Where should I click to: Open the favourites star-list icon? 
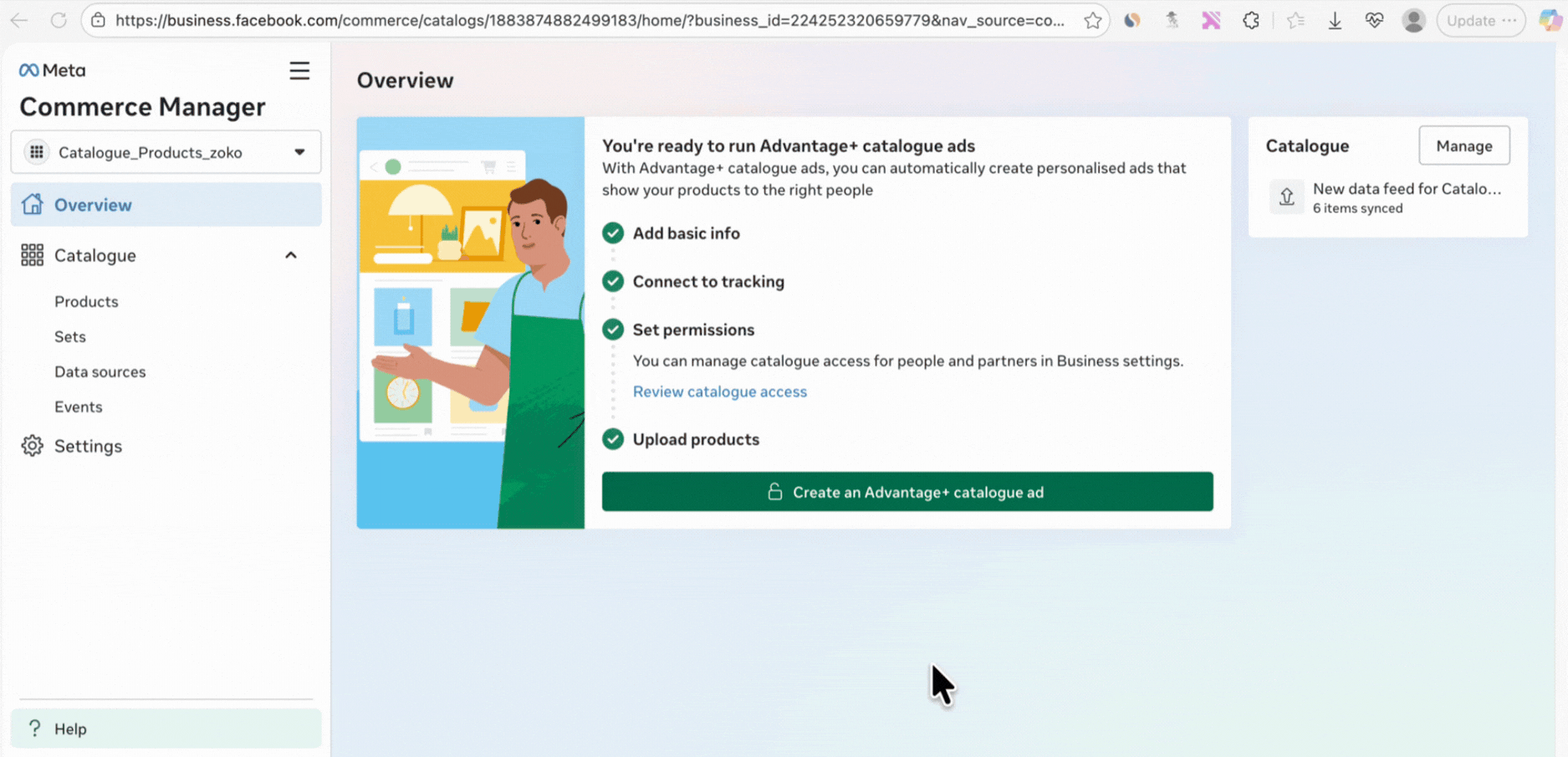coord(1295,20)
